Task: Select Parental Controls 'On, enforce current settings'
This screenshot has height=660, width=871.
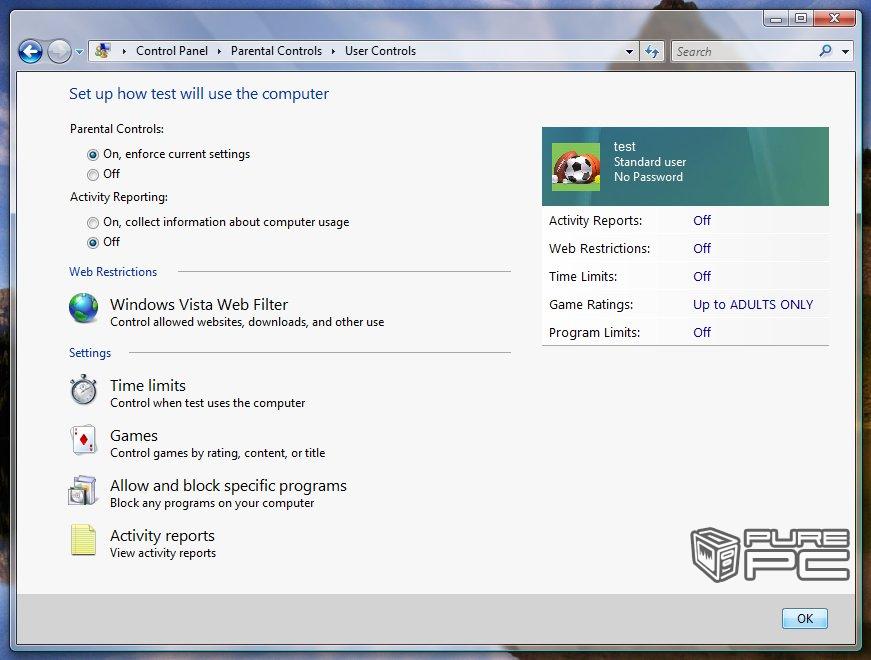Action: coord(93,154)
